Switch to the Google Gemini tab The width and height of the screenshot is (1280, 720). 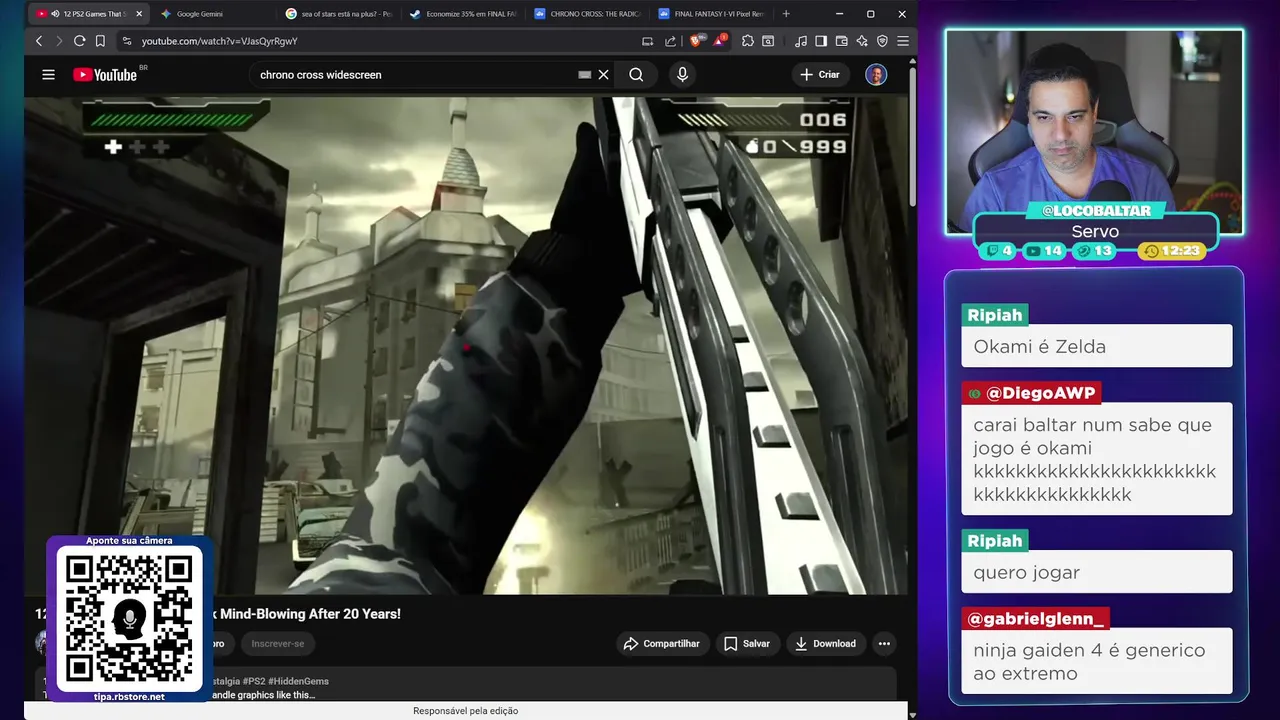pos(213,14)
